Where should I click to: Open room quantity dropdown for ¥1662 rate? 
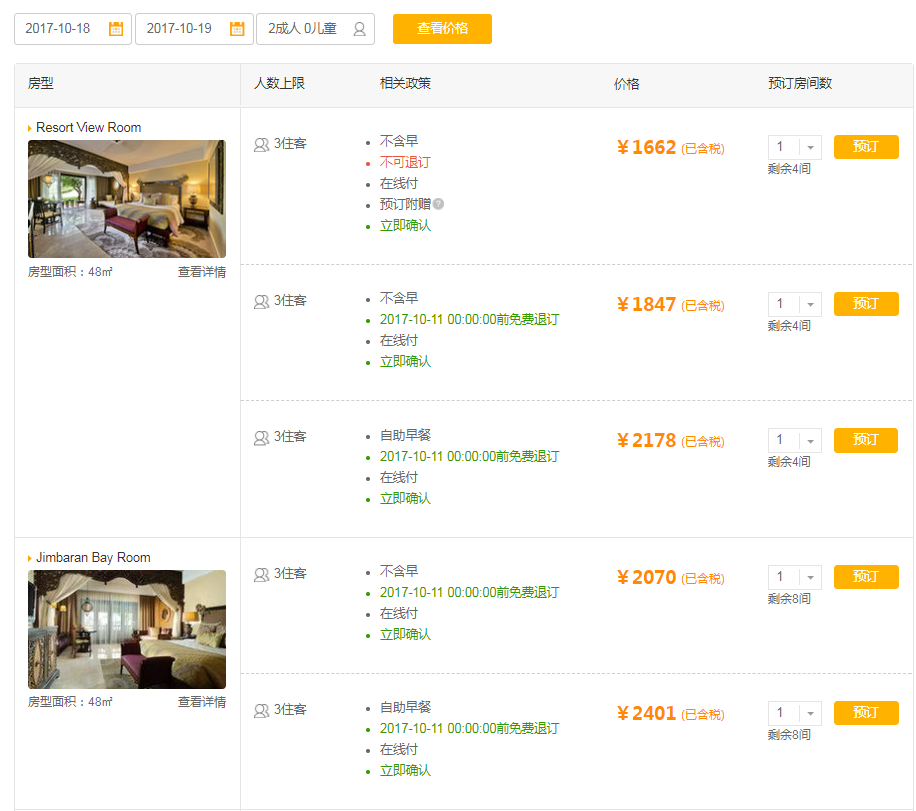click(810, 148)
